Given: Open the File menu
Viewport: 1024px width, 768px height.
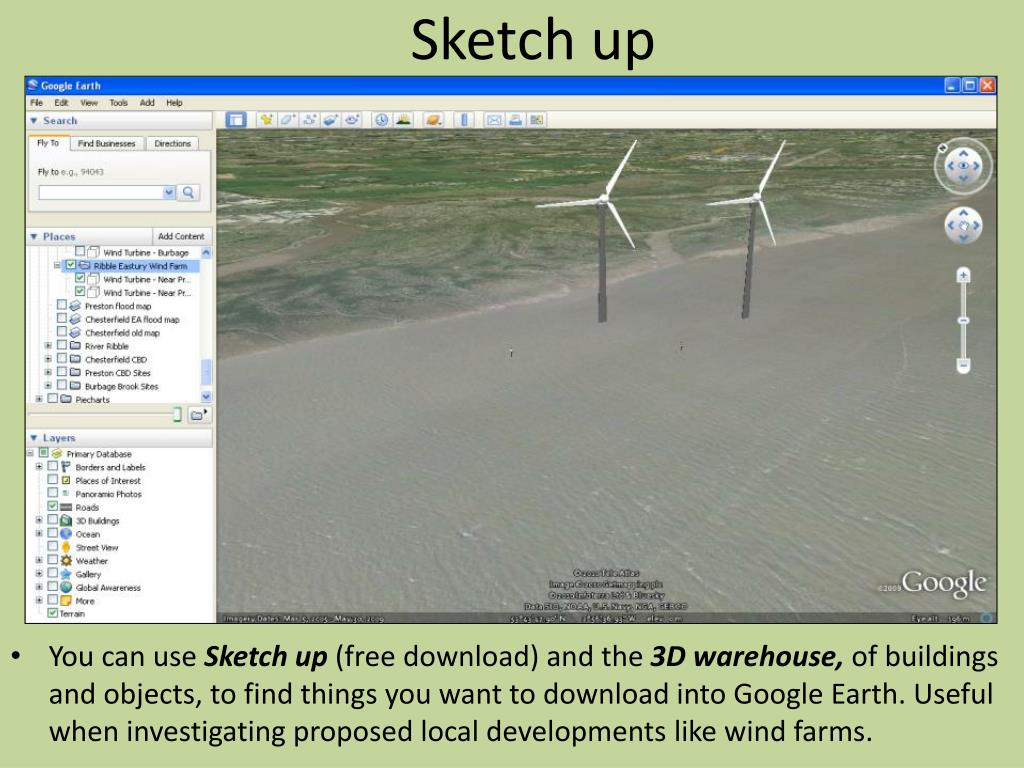Looking at the screenshot, I should pyautogui.click(x=37, y=103).
